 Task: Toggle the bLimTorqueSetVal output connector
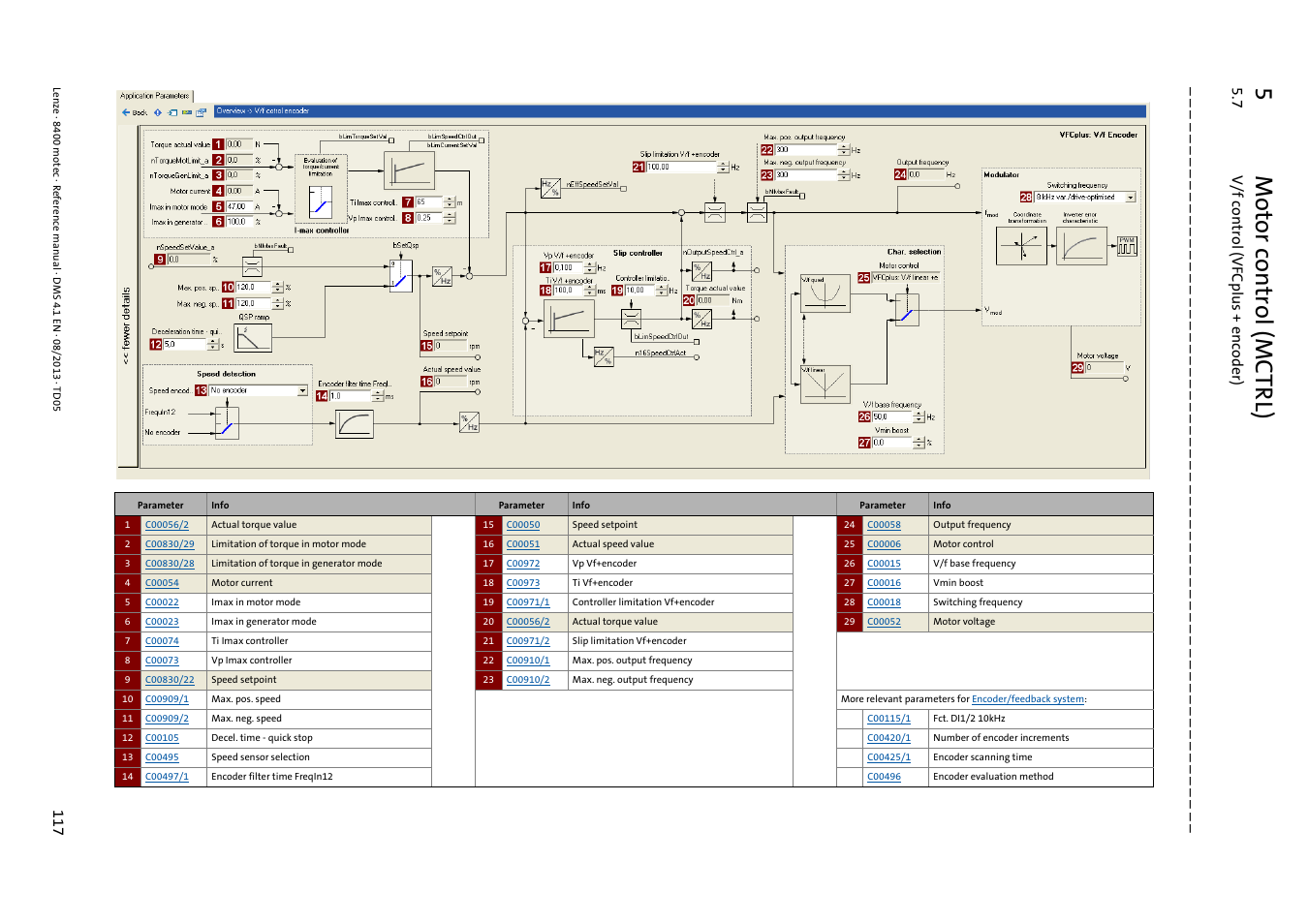click(x=391, y=140)
